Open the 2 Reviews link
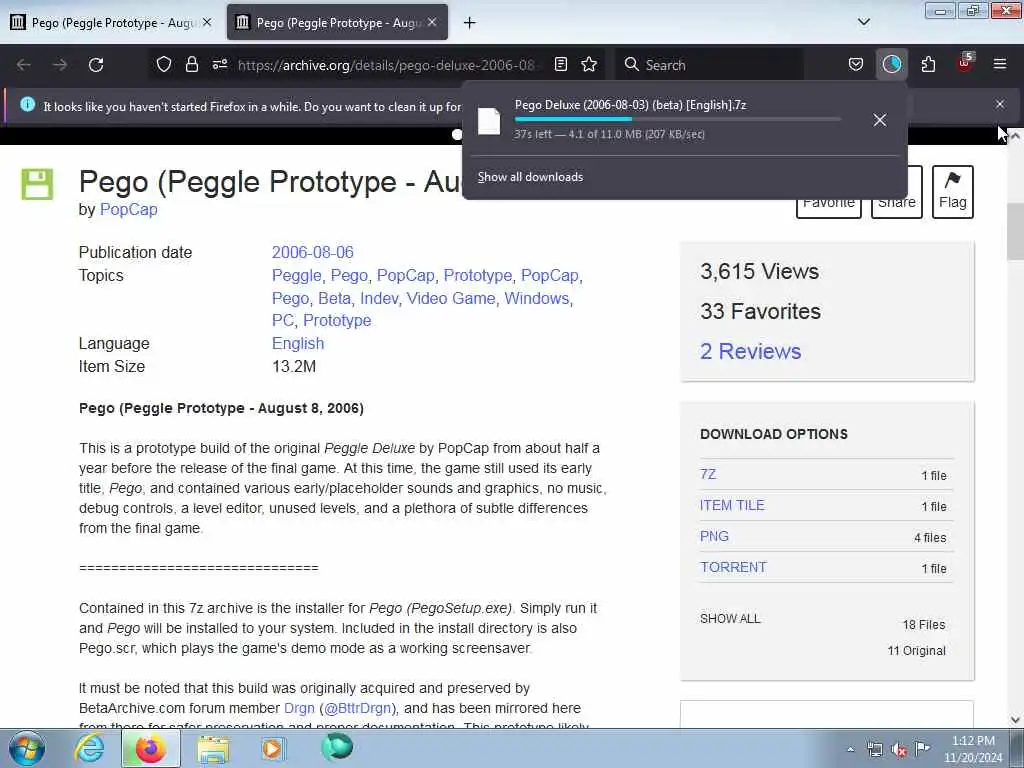 point(750,351)
